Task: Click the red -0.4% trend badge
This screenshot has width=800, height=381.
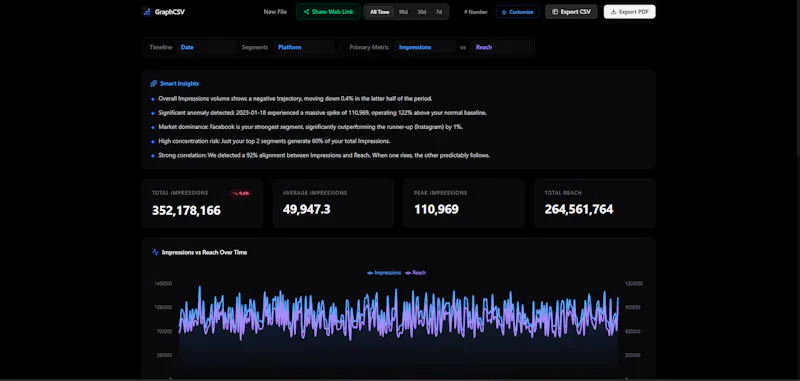Action: click(241, 193)
